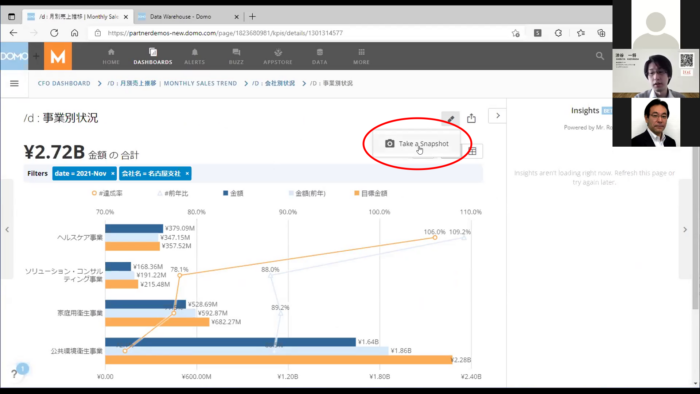
Task: Click the page vertical scrollbar
Action: 696,228
